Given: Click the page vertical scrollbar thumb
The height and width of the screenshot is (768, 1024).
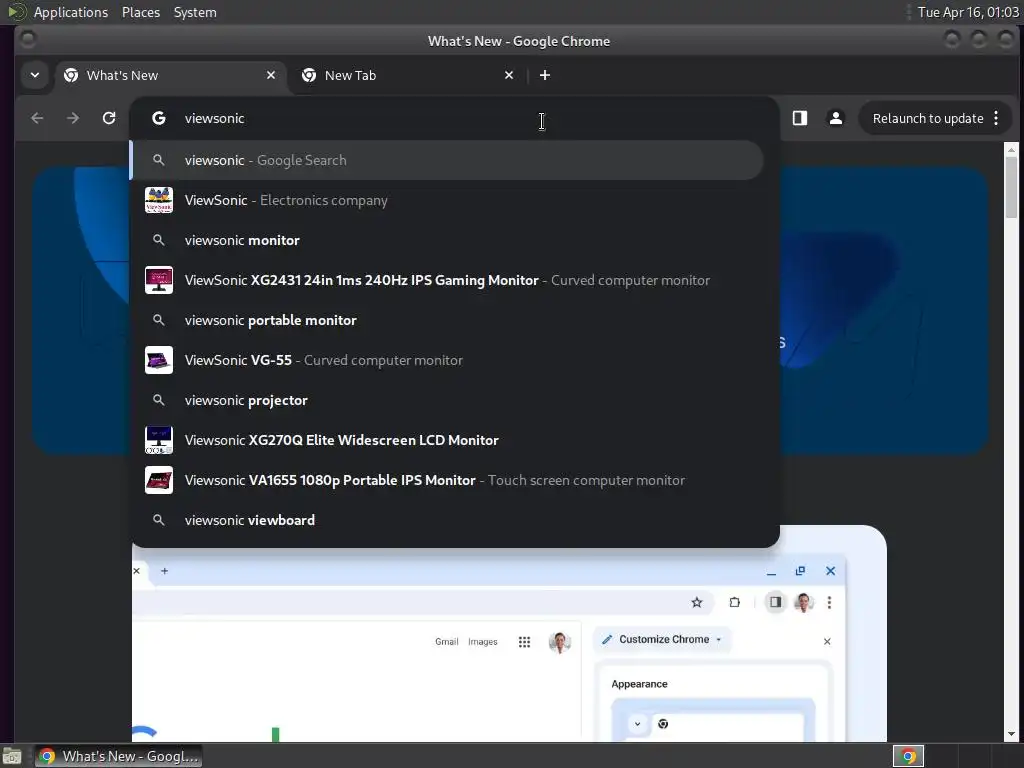Looking at the screenshot, I should tap(1012, 187).
